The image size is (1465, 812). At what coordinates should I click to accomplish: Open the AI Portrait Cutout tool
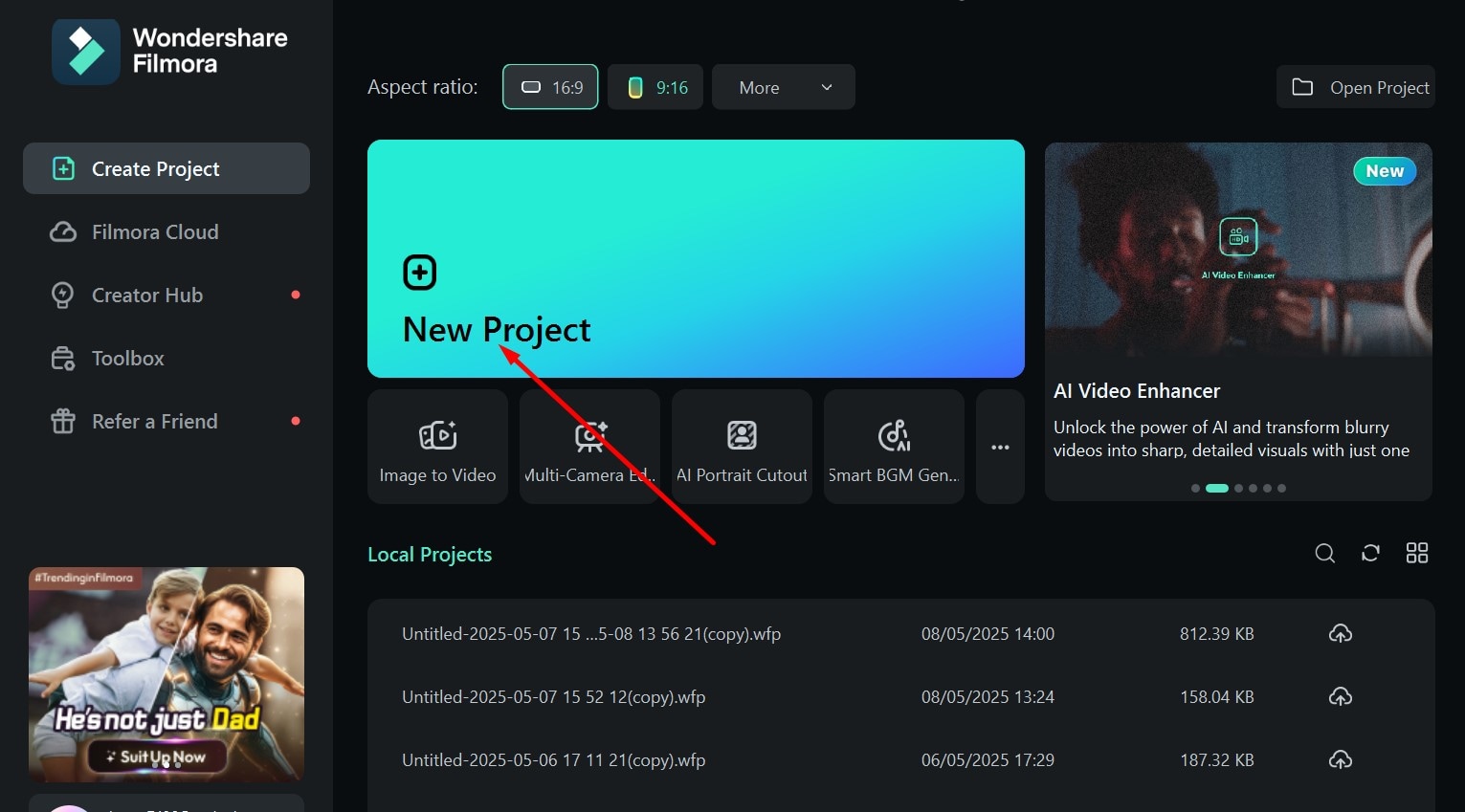click(742, 446)
